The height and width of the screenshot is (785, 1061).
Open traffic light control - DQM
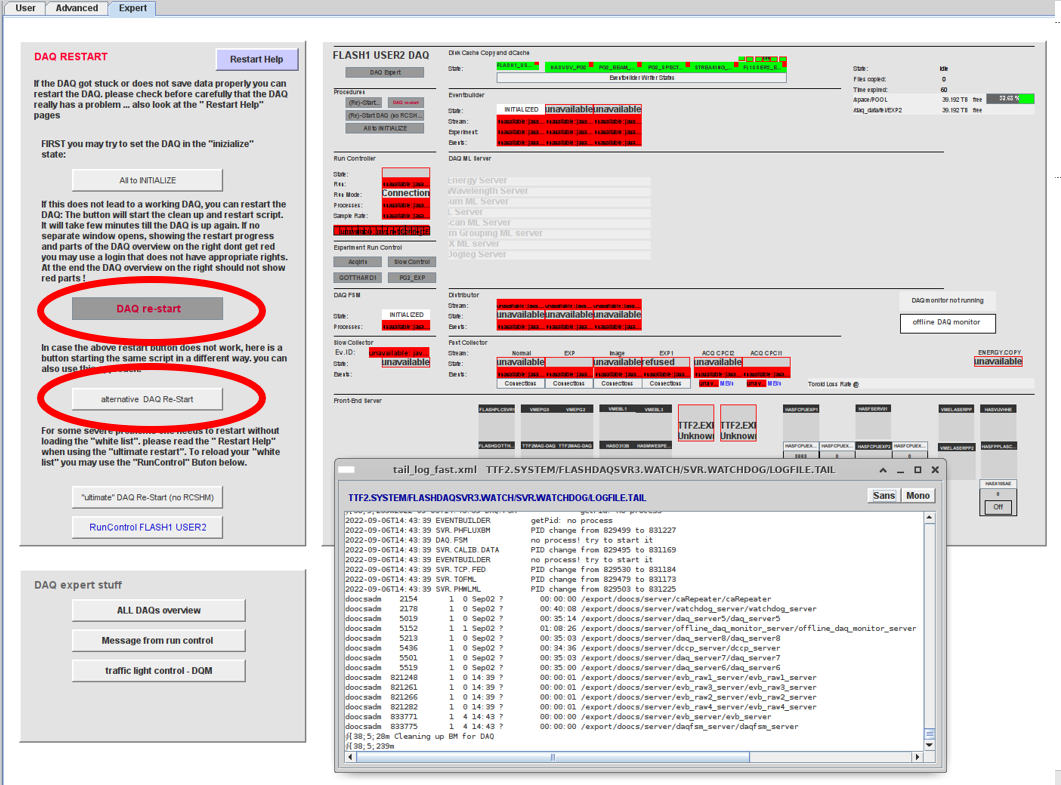158,670
